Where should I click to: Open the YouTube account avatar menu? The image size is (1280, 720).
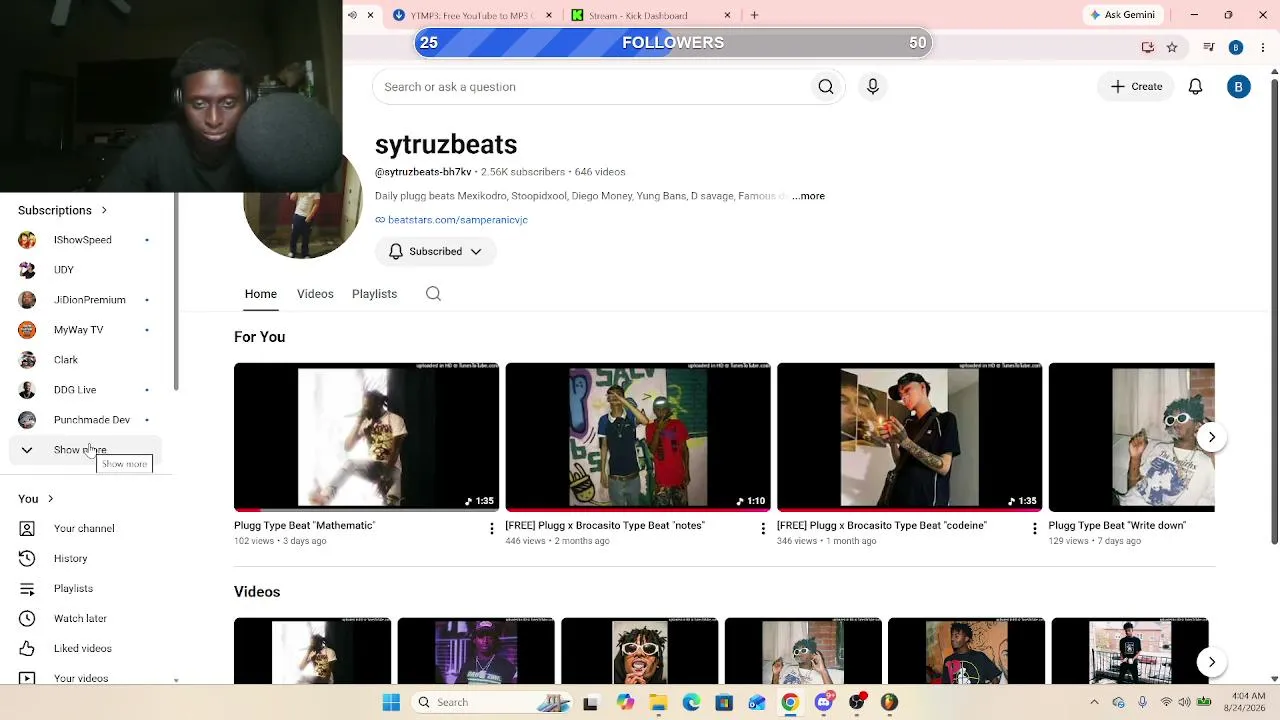(1238, 87)
